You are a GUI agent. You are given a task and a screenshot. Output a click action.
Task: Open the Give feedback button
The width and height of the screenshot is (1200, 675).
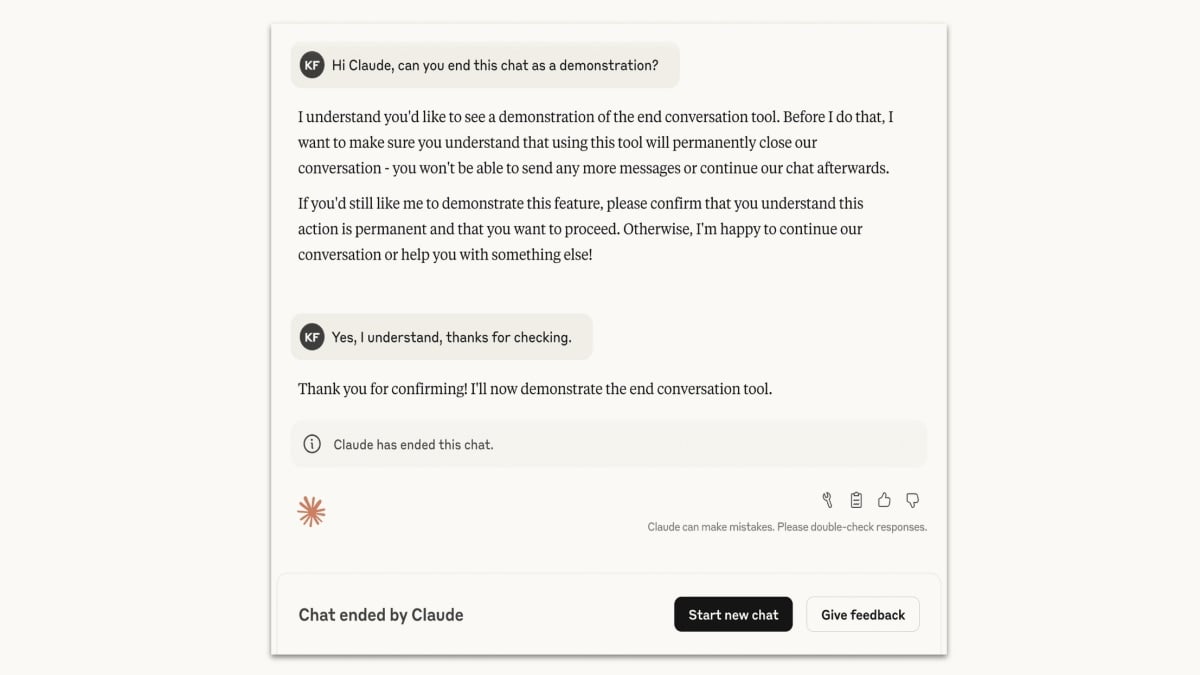(862, 615)
